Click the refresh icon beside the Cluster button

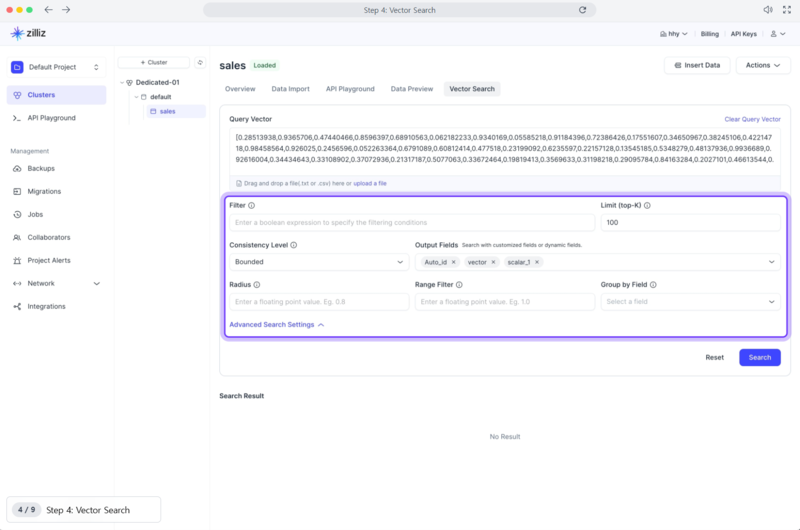[x=199, y=62]
